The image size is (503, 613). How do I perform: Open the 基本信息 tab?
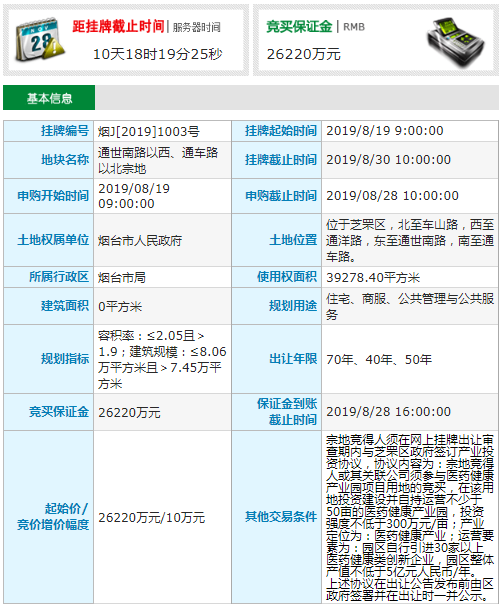tap(49, 98)
